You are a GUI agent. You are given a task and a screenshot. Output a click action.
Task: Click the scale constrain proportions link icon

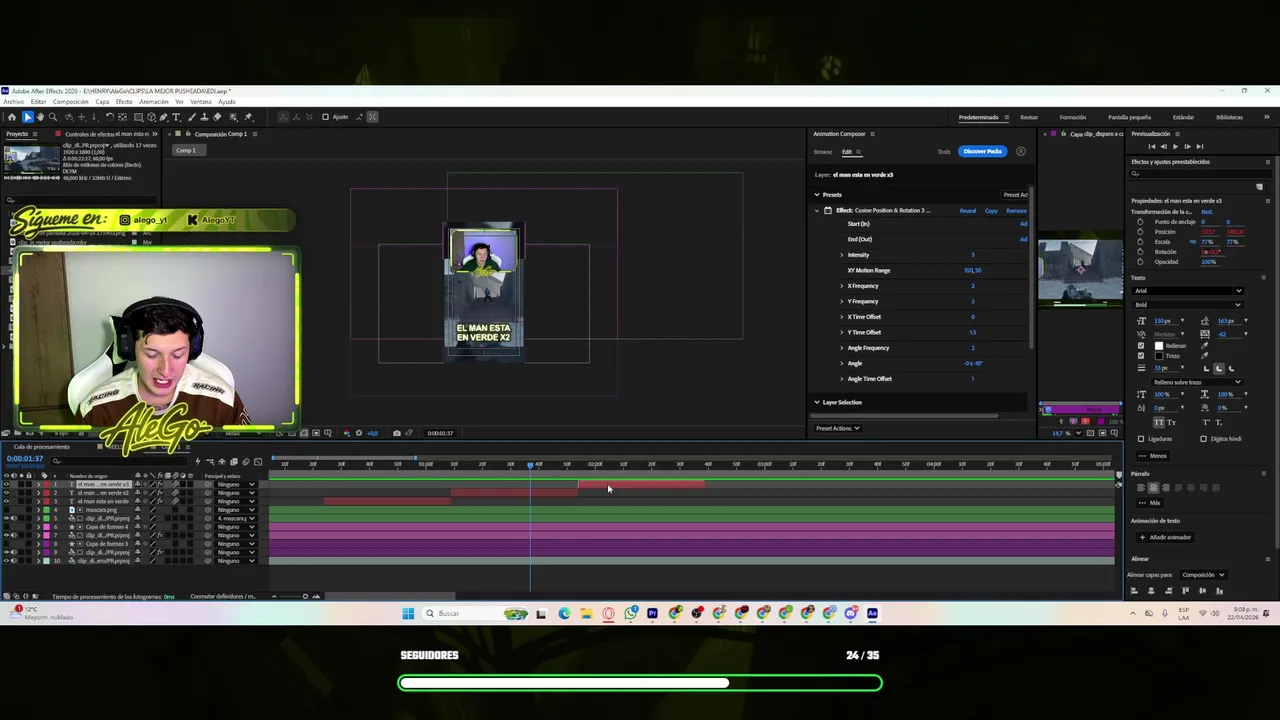[1192, 242]
